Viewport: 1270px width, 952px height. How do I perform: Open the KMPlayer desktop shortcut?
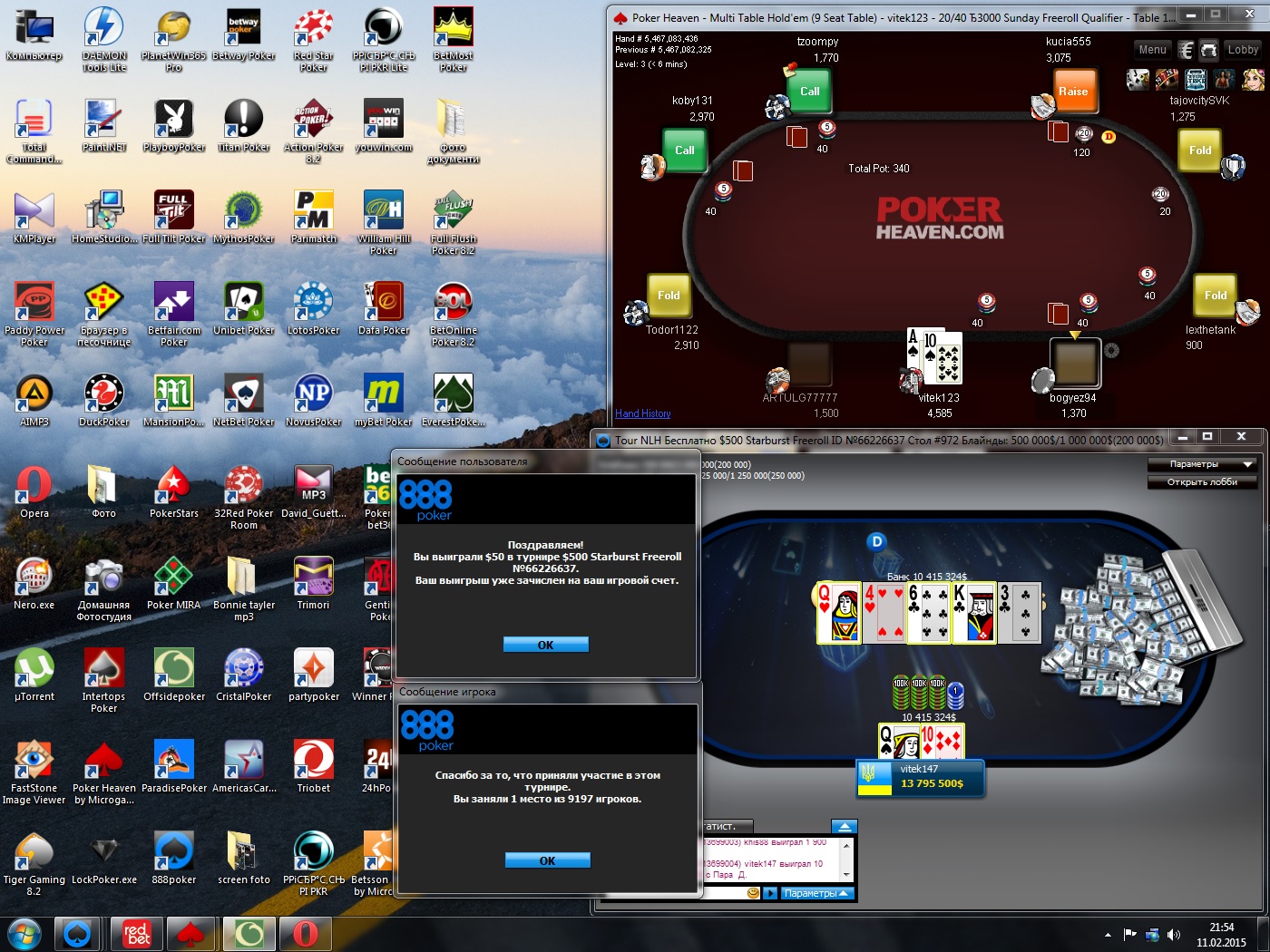click(34, 218)
